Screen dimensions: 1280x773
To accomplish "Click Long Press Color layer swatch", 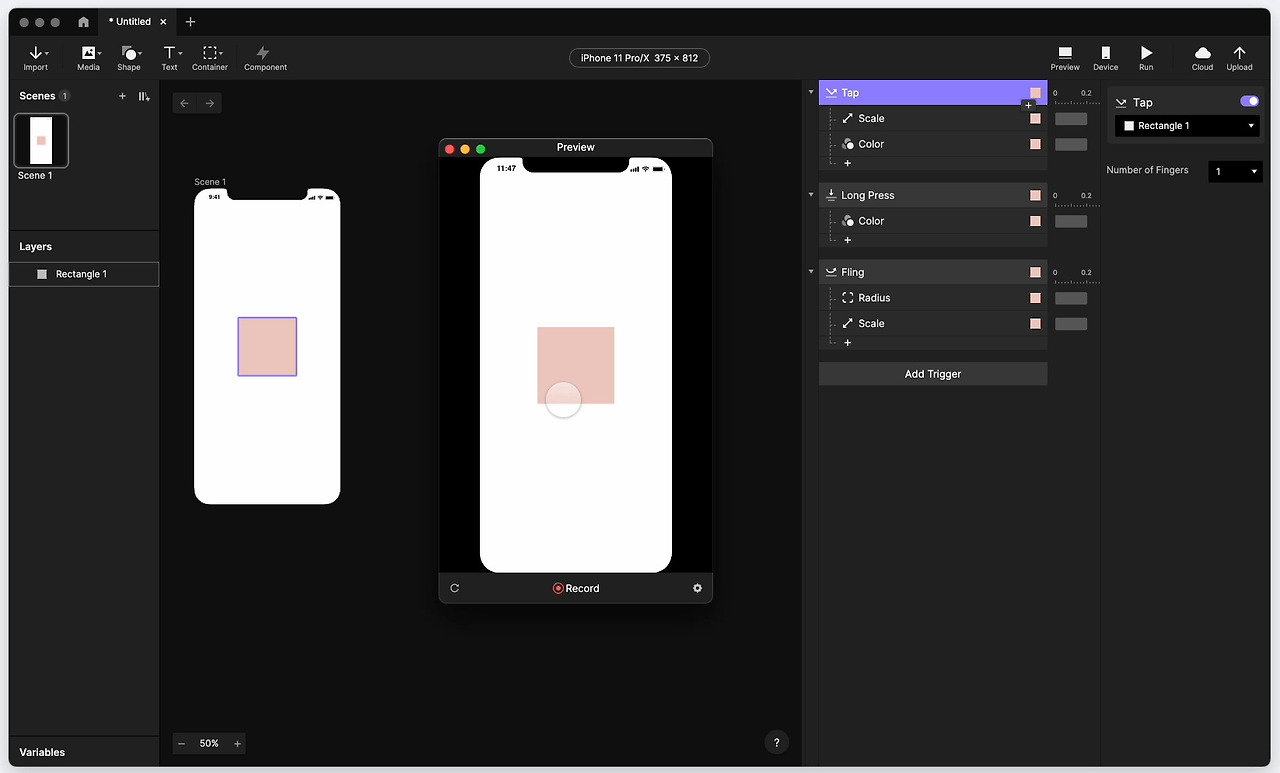I will [x=1035, y=221].
